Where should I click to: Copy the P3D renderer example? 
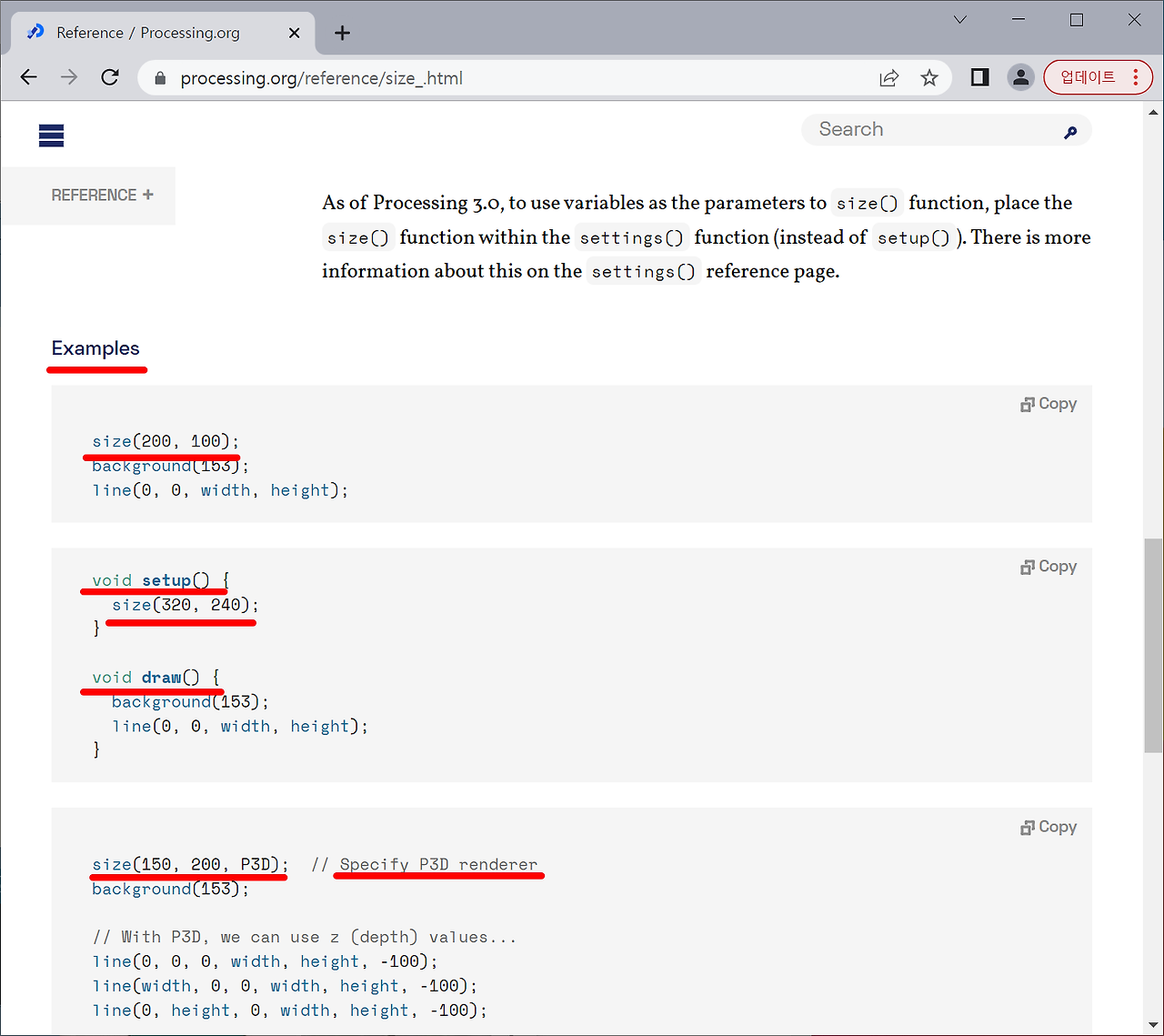pyautogui.click(x=1049, y=827)
